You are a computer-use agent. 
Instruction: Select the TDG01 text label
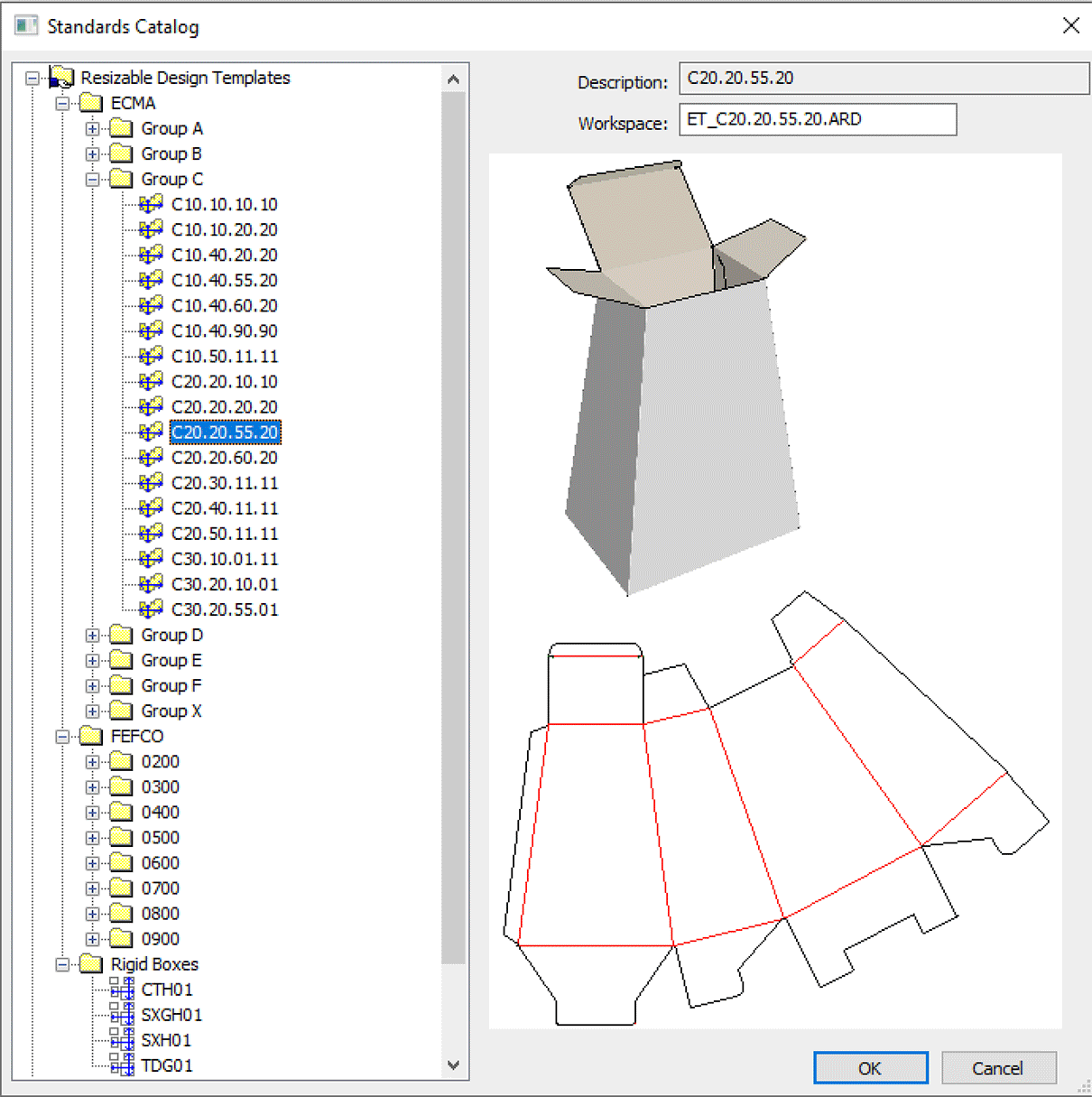coord(167,1065)
